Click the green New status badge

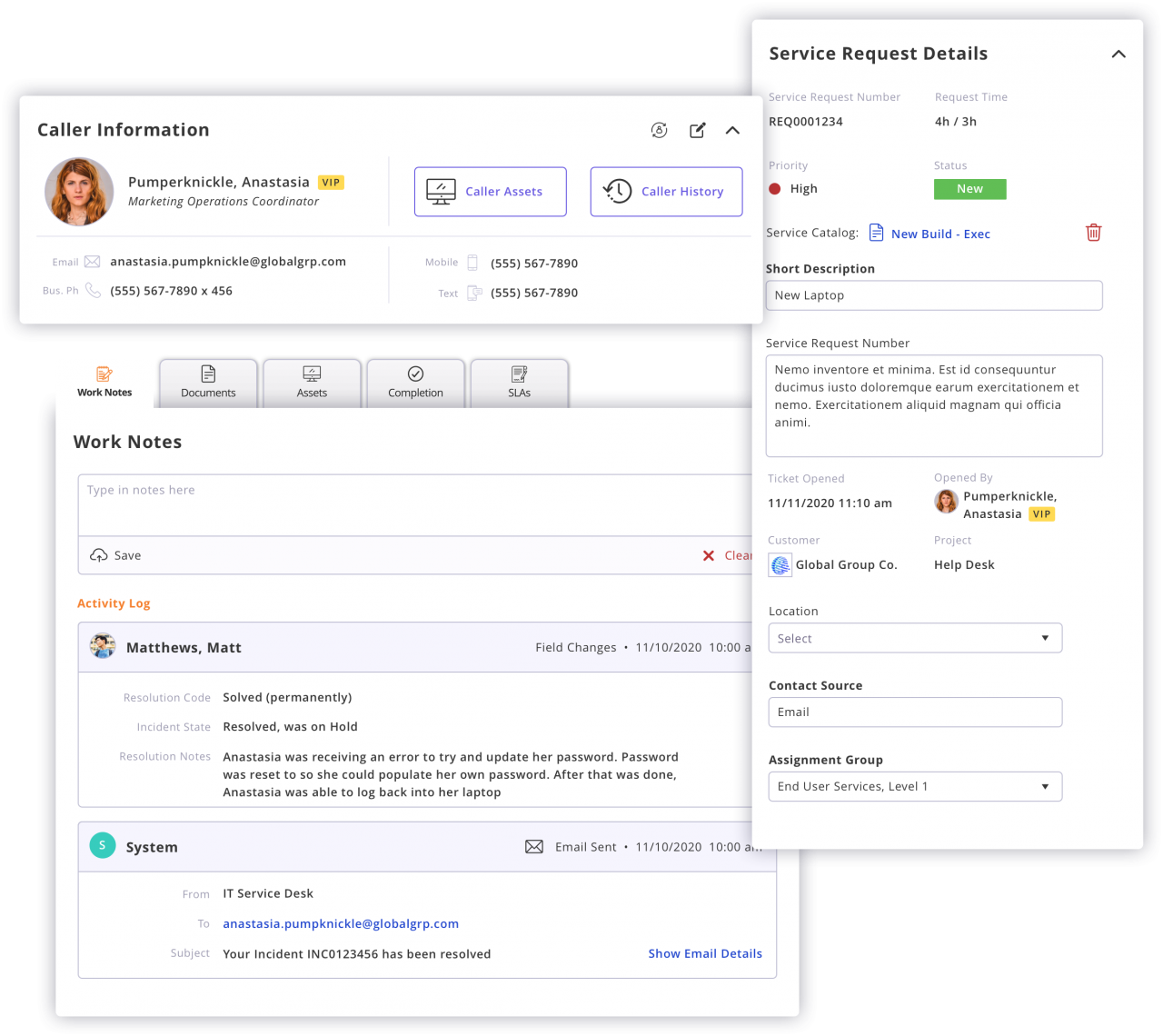(x=969, y=188)
